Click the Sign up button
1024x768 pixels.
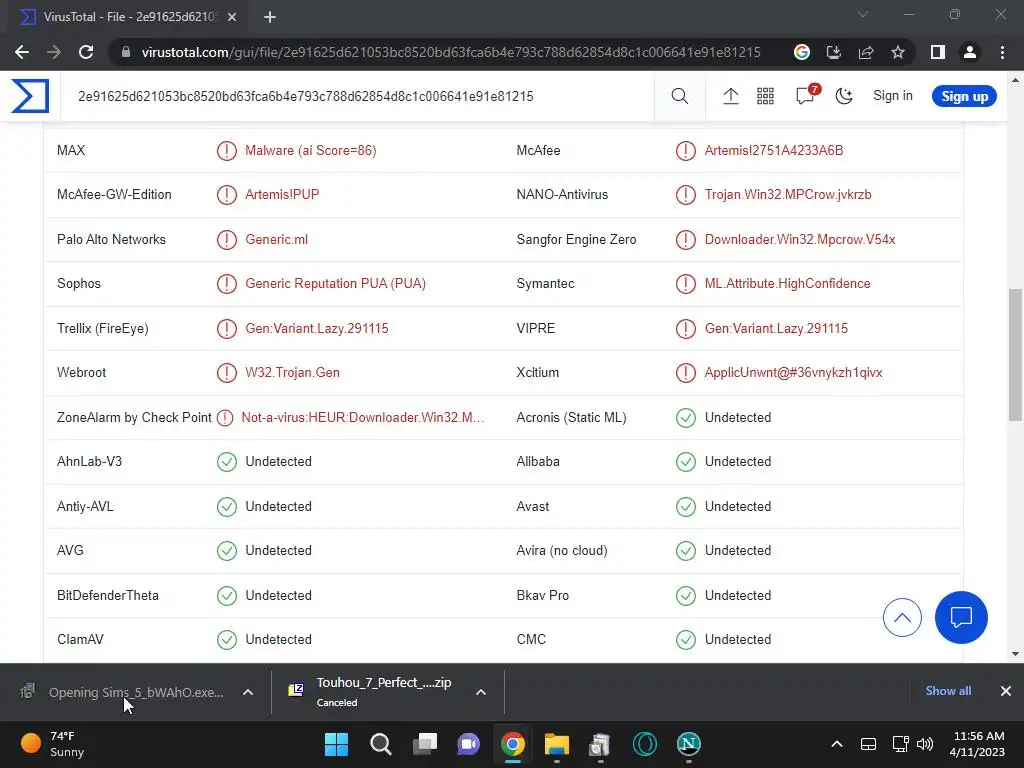coord(964,96)
